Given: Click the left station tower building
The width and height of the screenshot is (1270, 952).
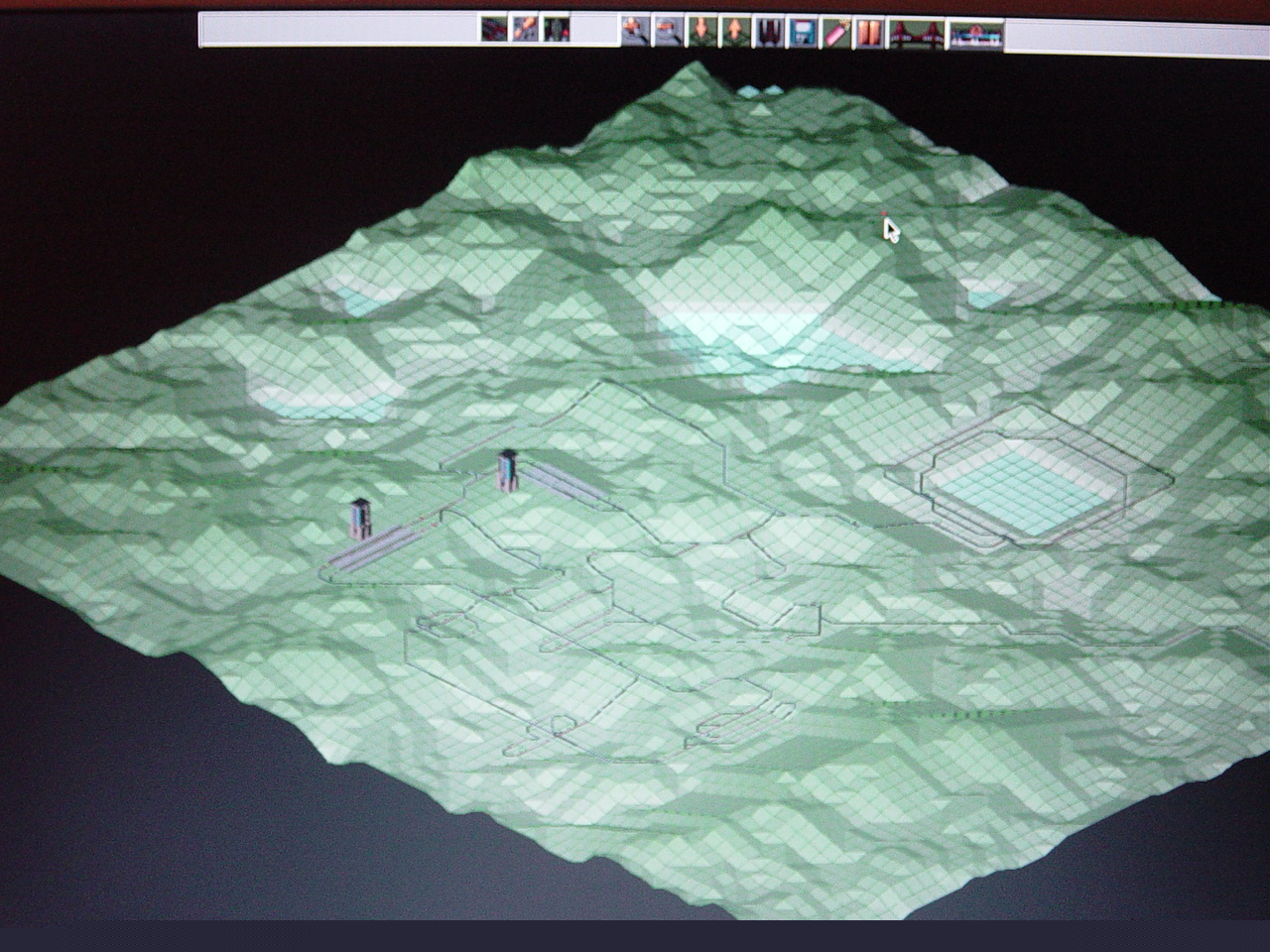Looking at the screenshot, I should (360, 519).
